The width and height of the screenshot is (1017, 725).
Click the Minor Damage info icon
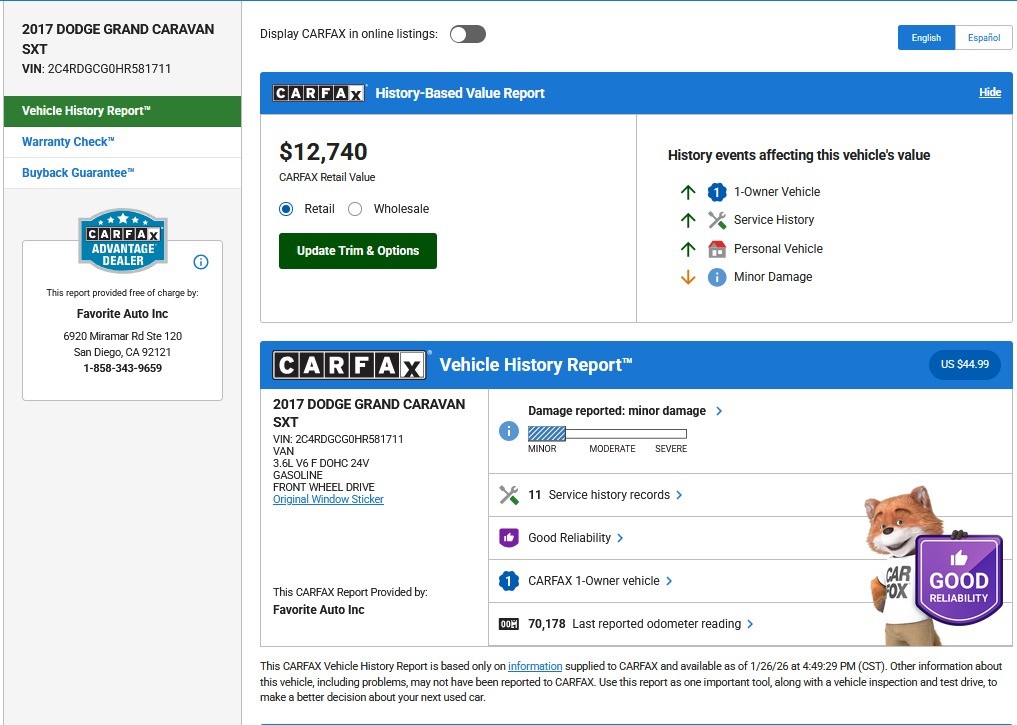point(717,277)
